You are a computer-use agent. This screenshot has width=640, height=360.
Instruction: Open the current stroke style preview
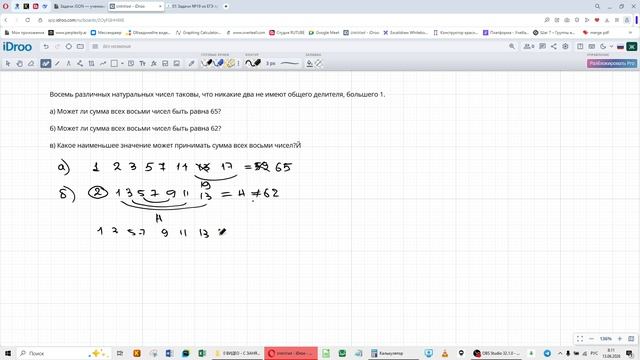point(253,63)
